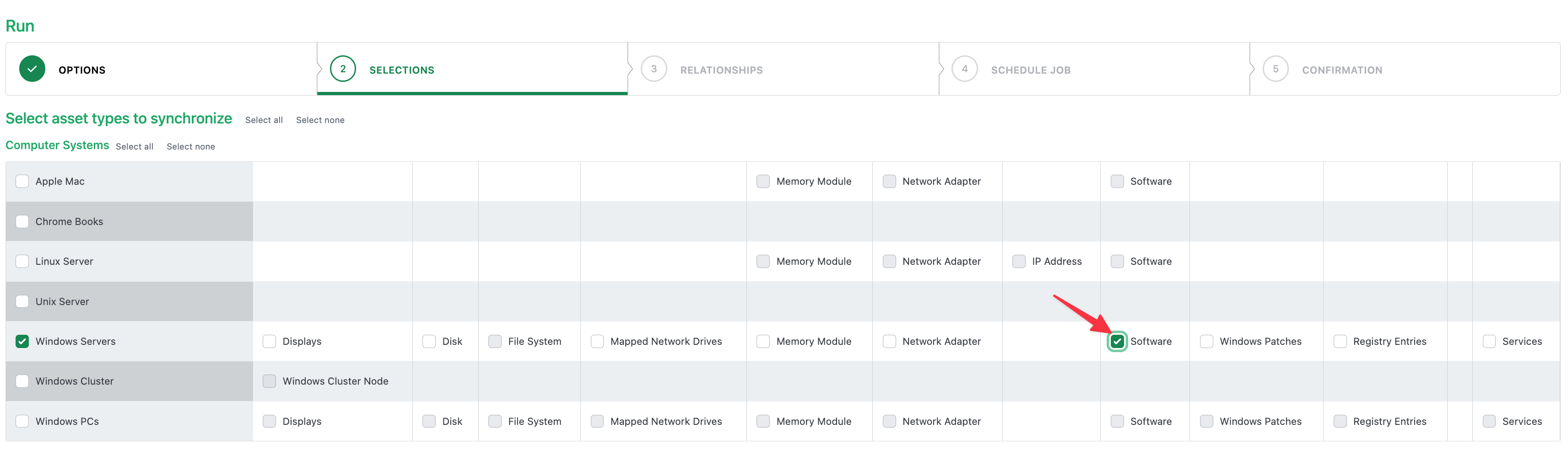Screen dimensions: 1568x450
Task: Check File System for Windows Servers
Action: 496,341
